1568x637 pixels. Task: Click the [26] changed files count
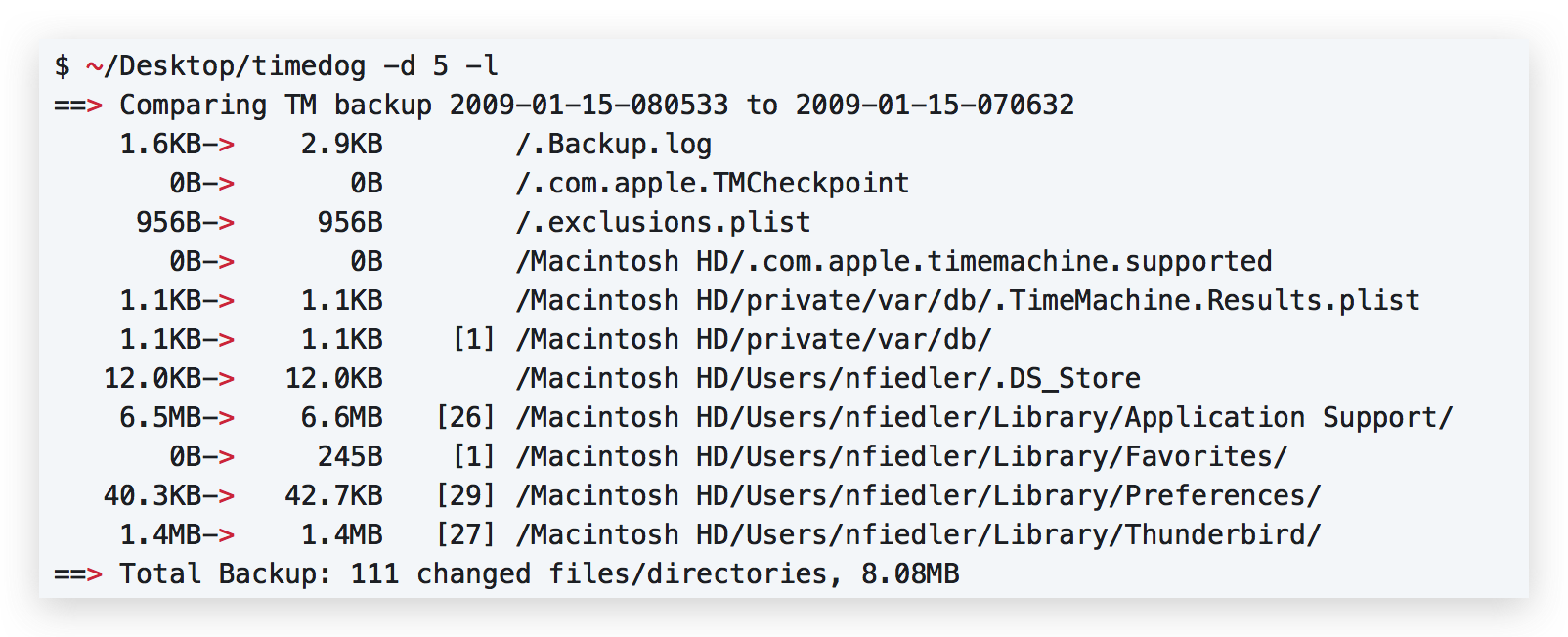click(465, 417)
